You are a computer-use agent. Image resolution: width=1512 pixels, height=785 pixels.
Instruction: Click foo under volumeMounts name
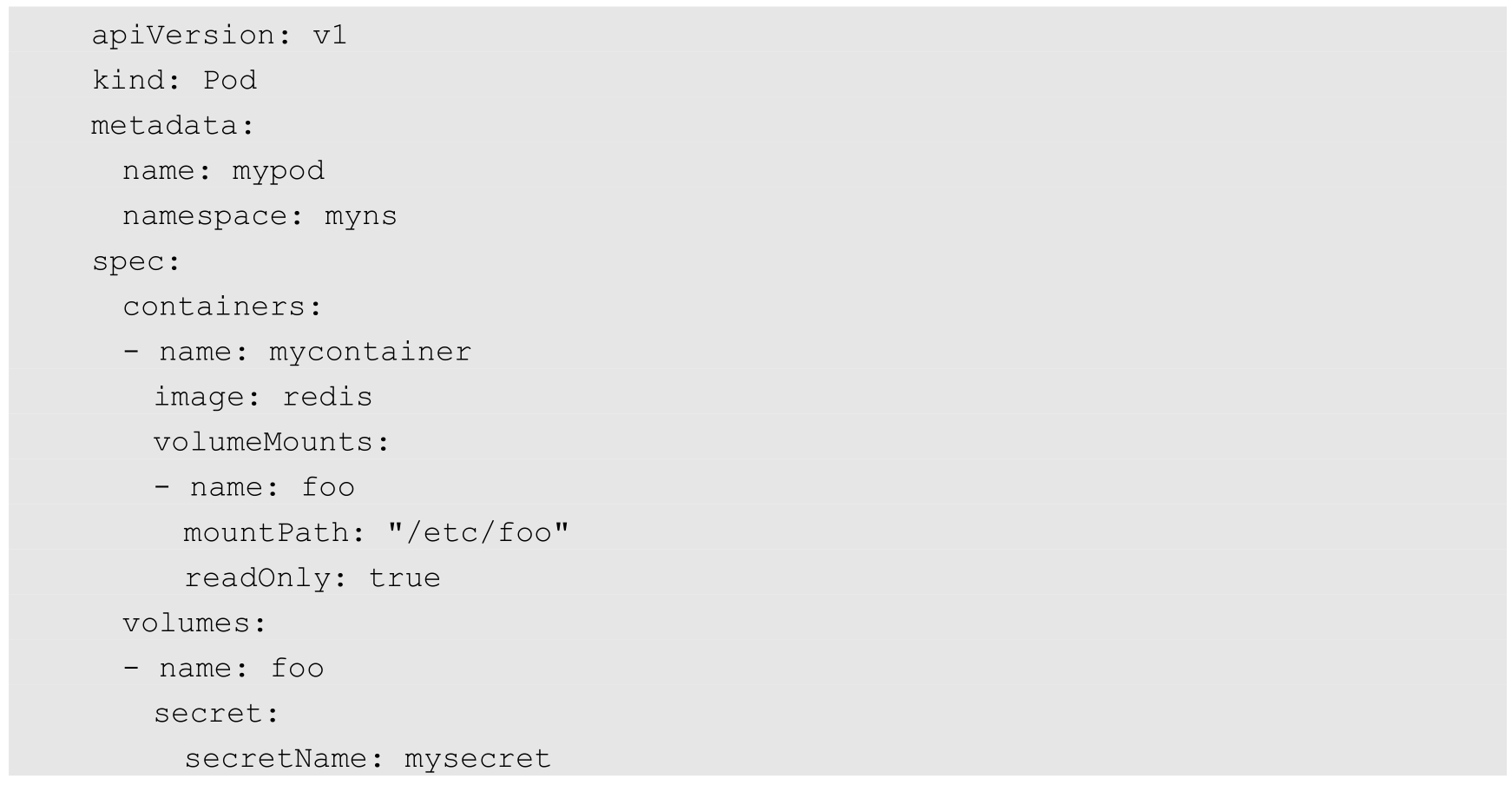point(328,487)
